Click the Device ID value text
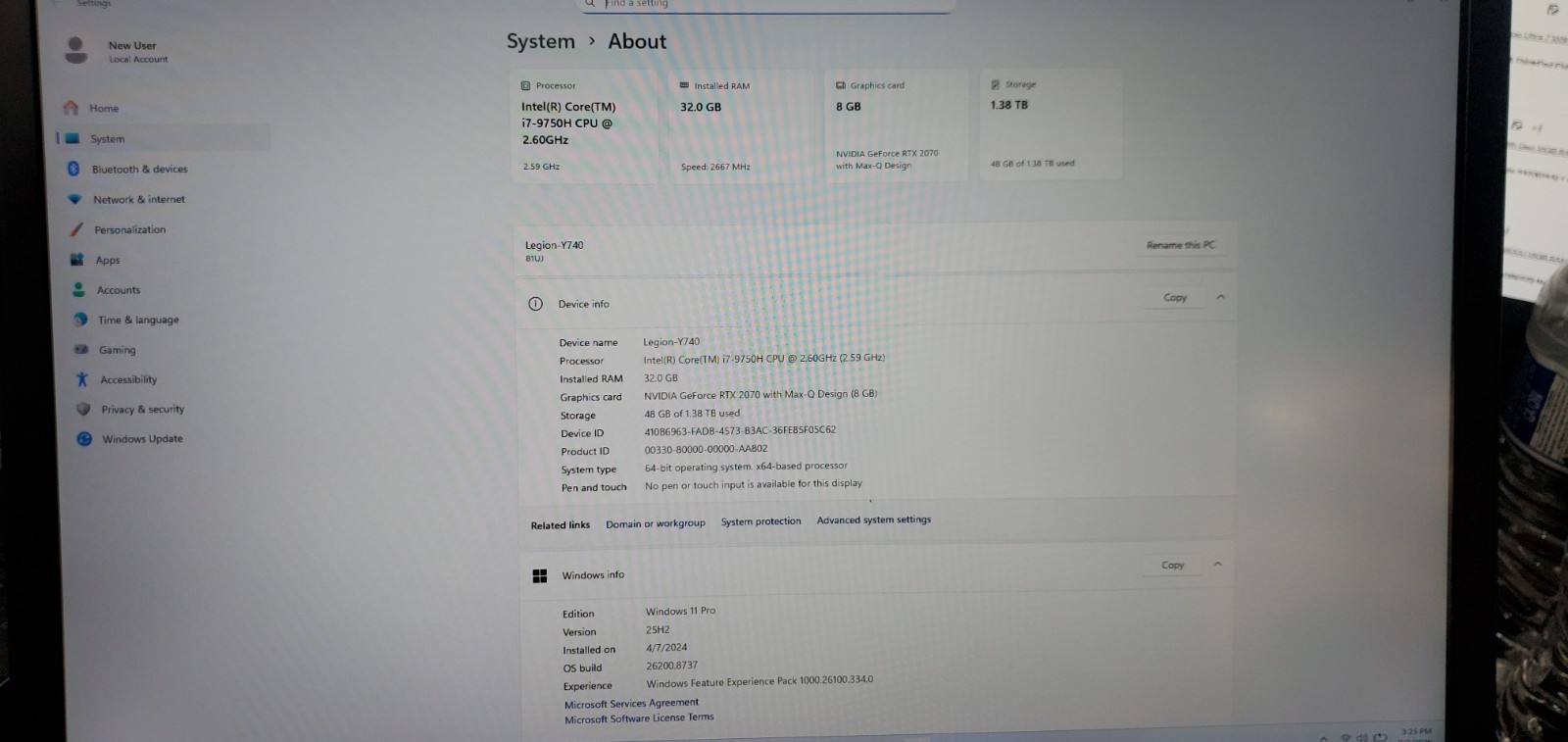Viewport: 1568px width, 742px height. coord(740,430)
